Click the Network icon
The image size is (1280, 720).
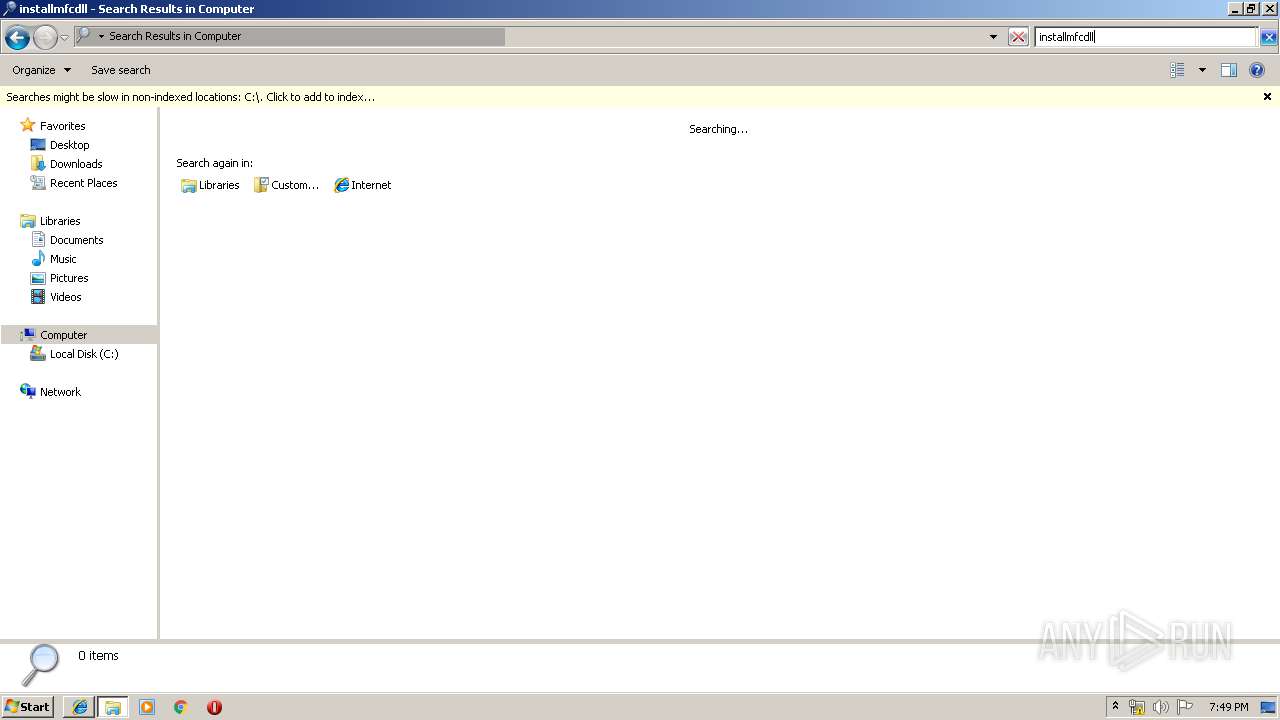[28, 392]
